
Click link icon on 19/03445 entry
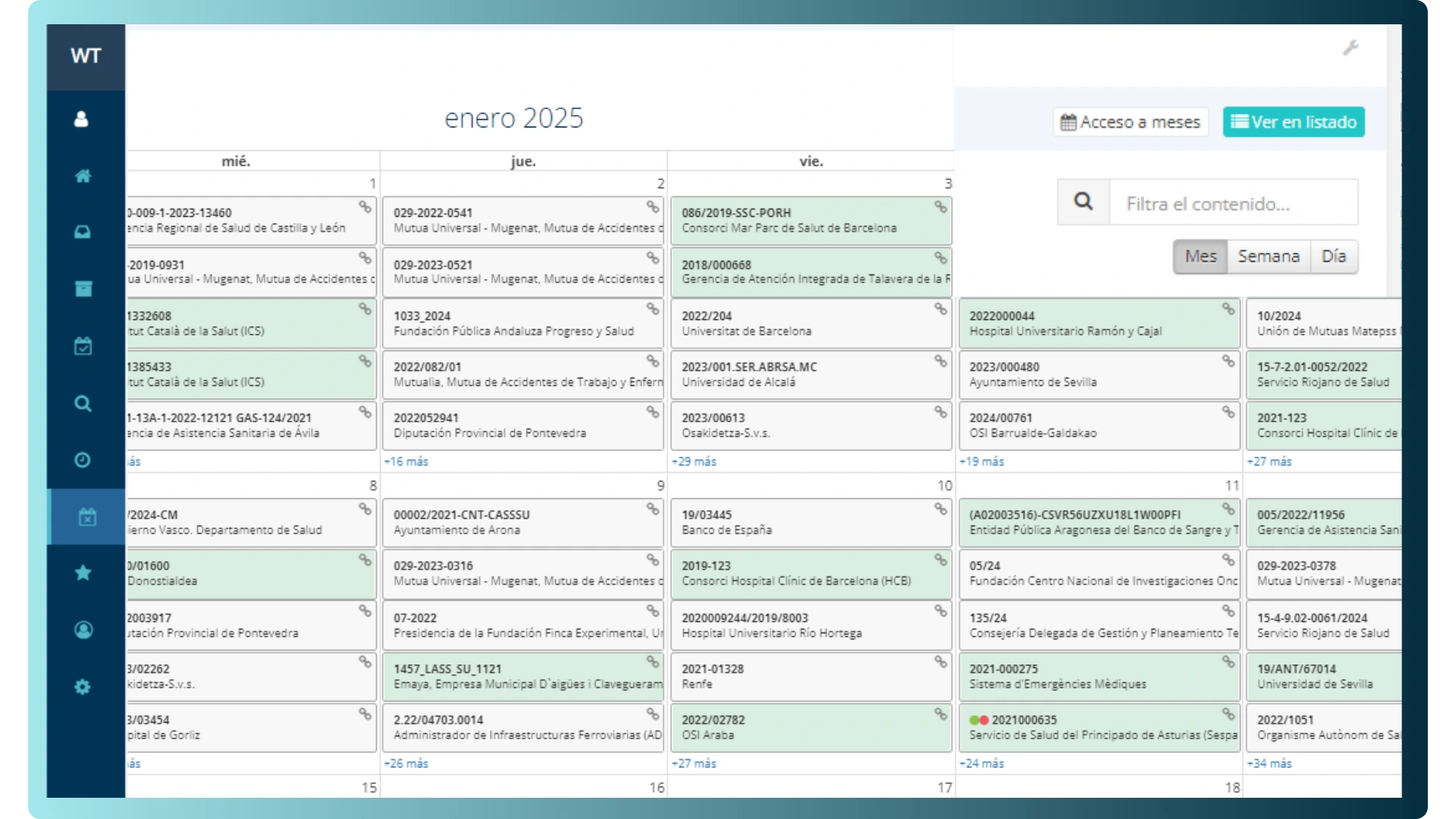(940, 509)
